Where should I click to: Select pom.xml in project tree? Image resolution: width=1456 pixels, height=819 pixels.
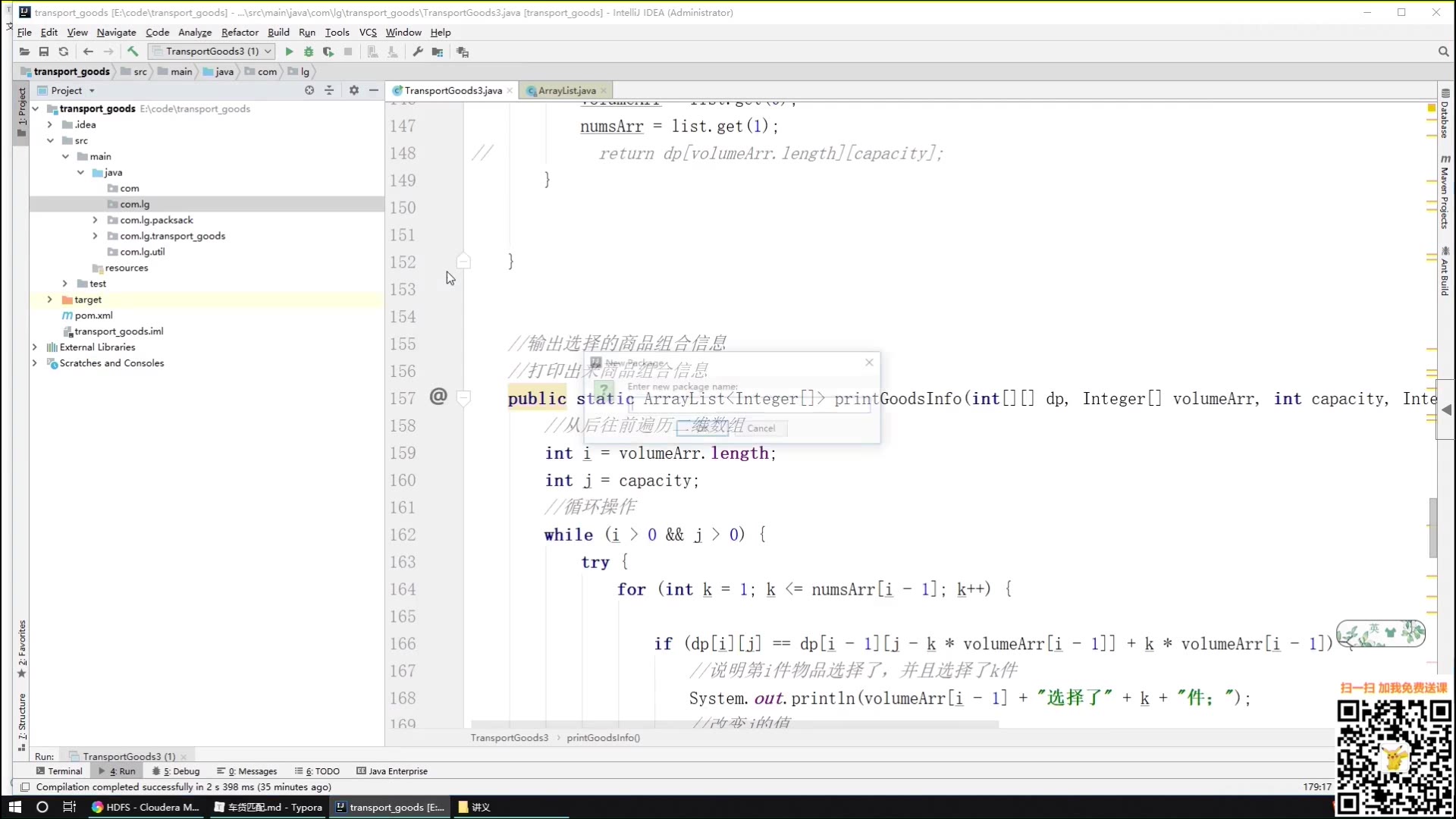(93, 315)
